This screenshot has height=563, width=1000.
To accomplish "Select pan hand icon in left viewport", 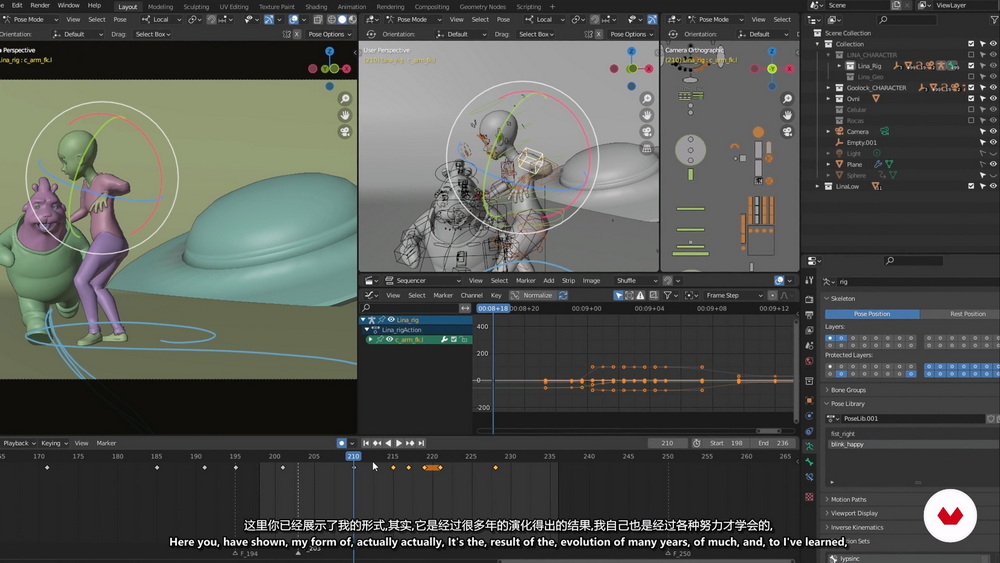I will pos(345,115).
